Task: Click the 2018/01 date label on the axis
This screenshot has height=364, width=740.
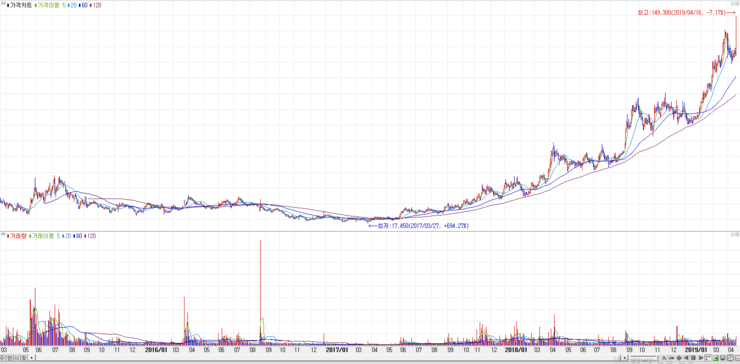Action: click(x=515, y=350)
